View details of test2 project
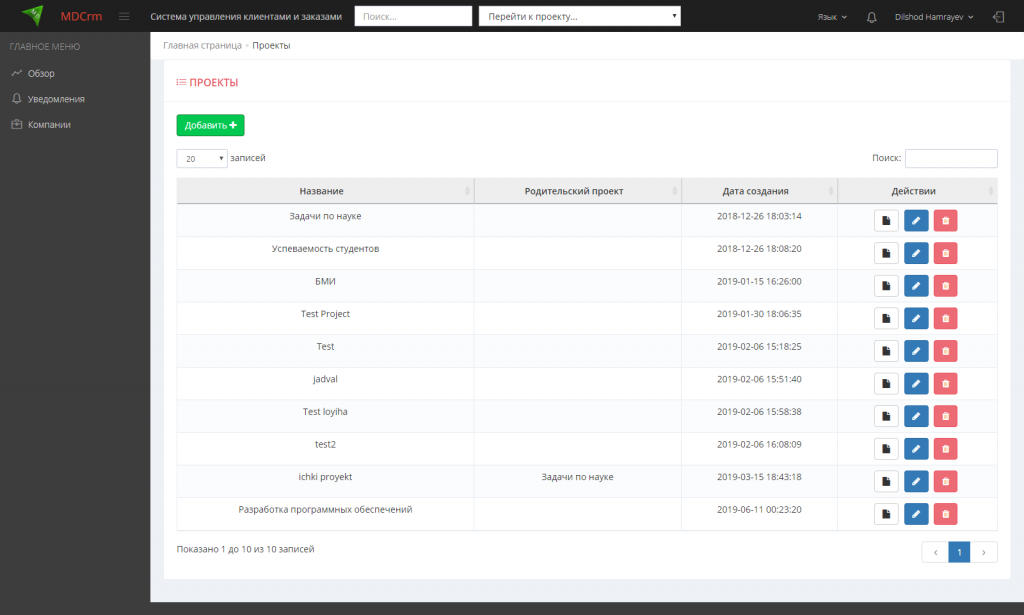This screenshot has height=615, width=1024. point(886,449)
